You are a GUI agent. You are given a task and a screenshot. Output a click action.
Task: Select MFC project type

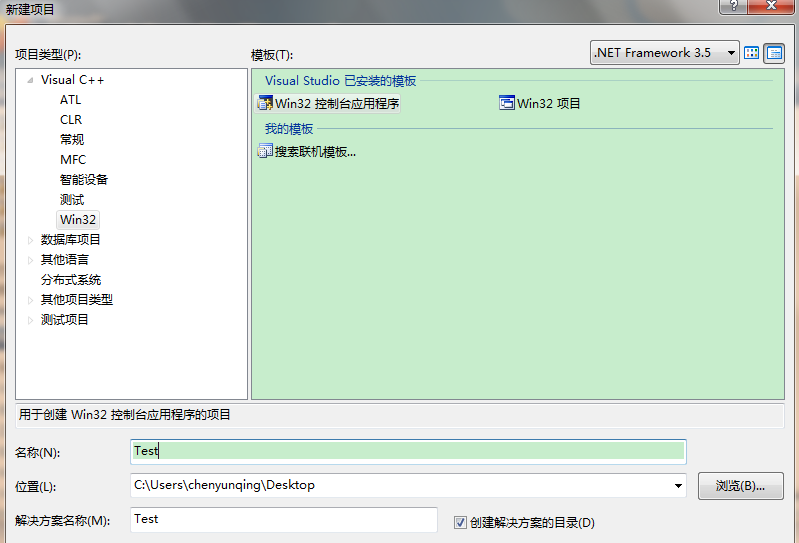pyautogui.click(x=73, y=159)
